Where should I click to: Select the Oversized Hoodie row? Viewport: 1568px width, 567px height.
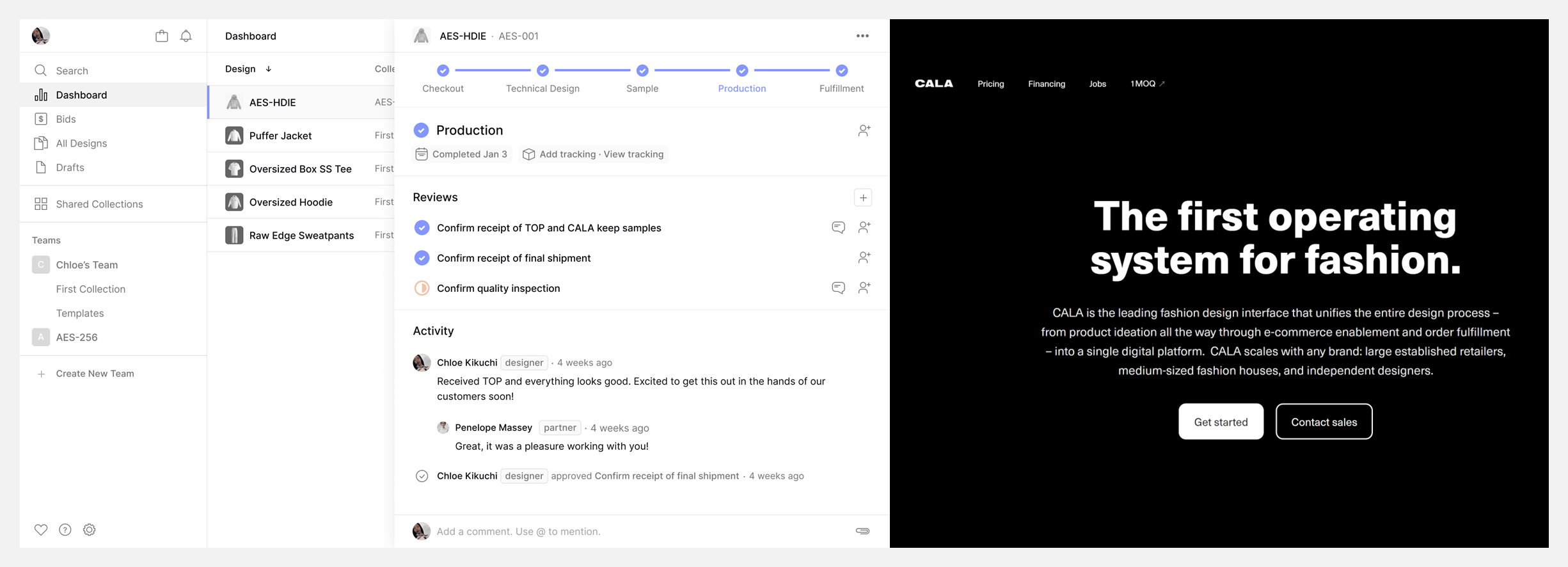(x=301, y=202)
